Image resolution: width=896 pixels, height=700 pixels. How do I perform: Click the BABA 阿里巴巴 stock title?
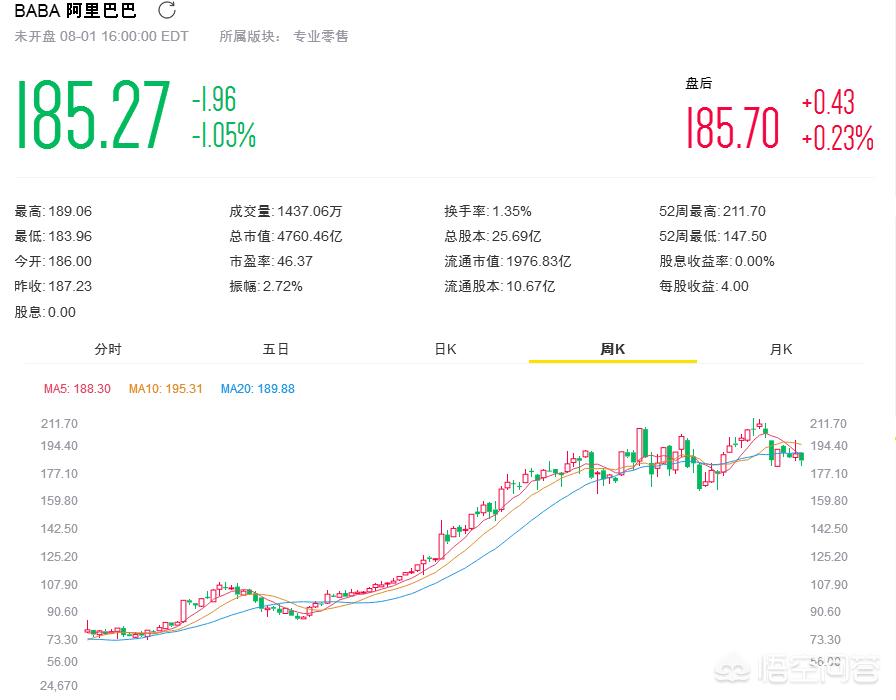point(75,10)
